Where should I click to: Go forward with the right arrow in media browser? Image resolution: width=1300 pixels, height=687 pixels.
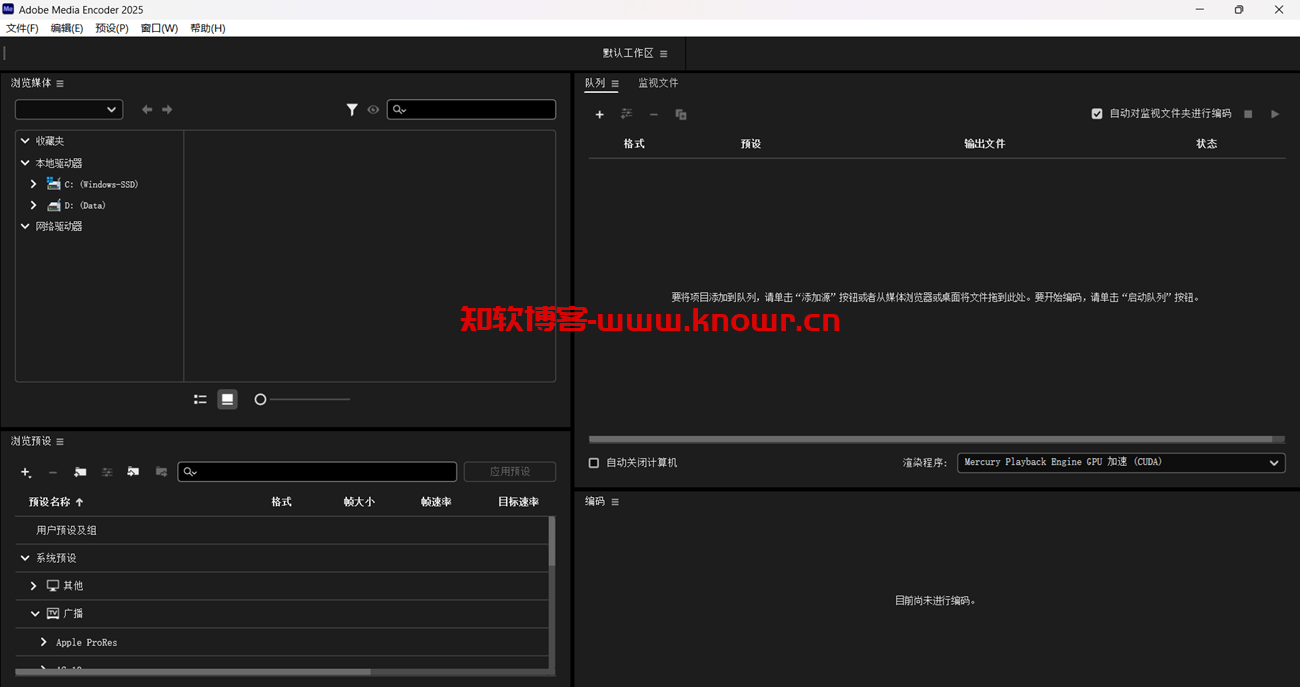pos(167,110)
